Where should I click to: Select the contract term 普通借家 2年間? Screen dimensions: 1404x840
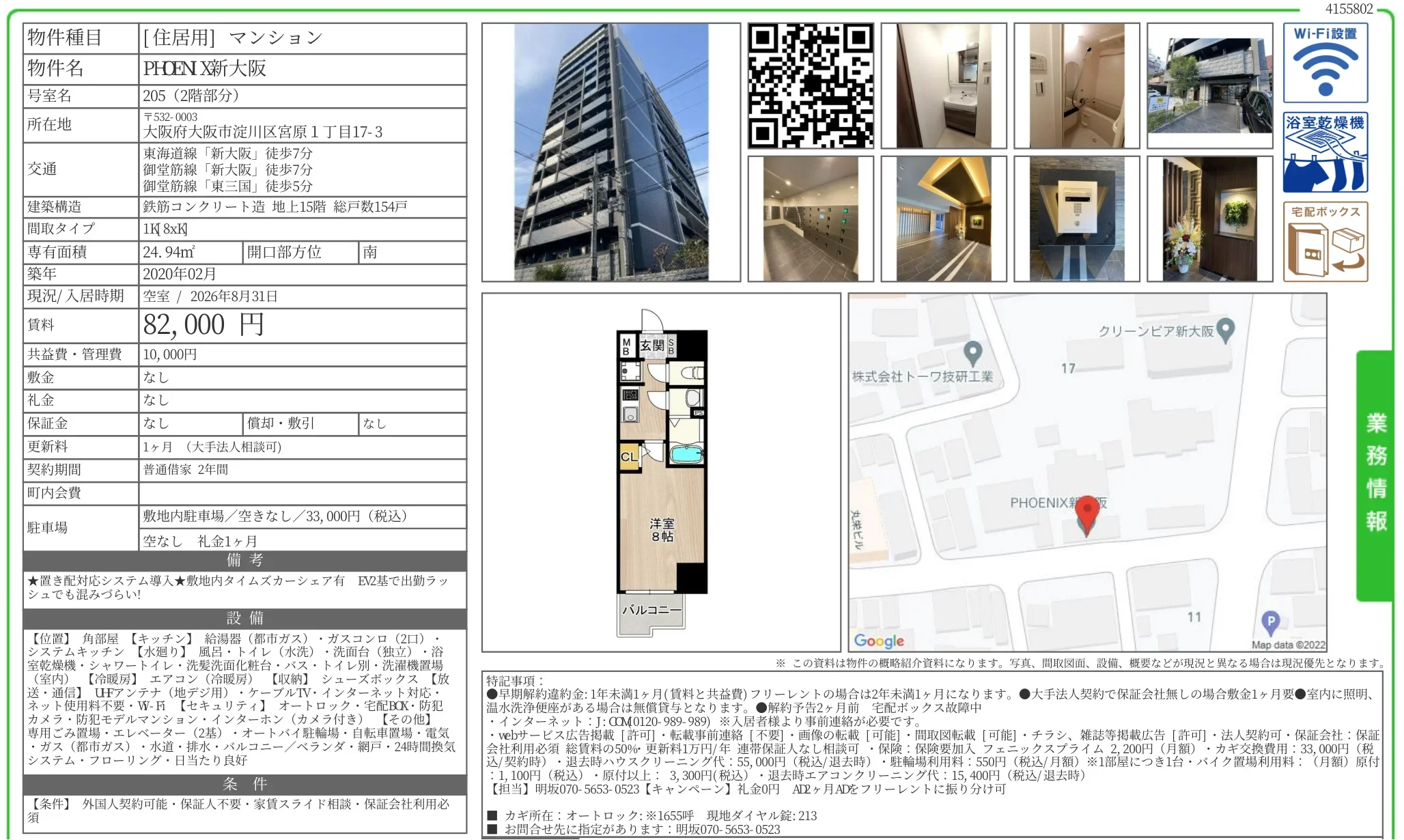185,470
